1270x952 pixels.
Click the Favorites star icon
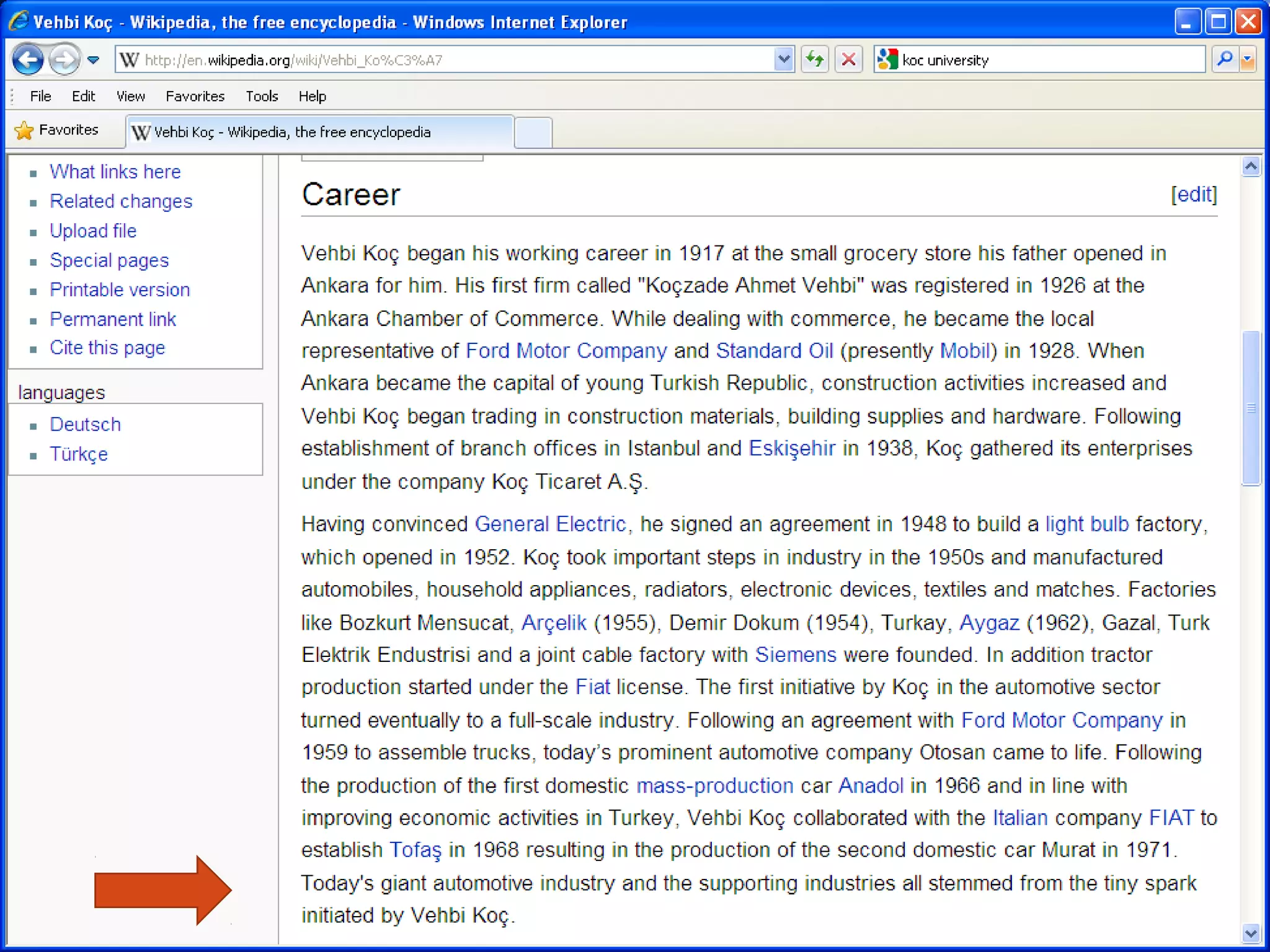point(24,131)
